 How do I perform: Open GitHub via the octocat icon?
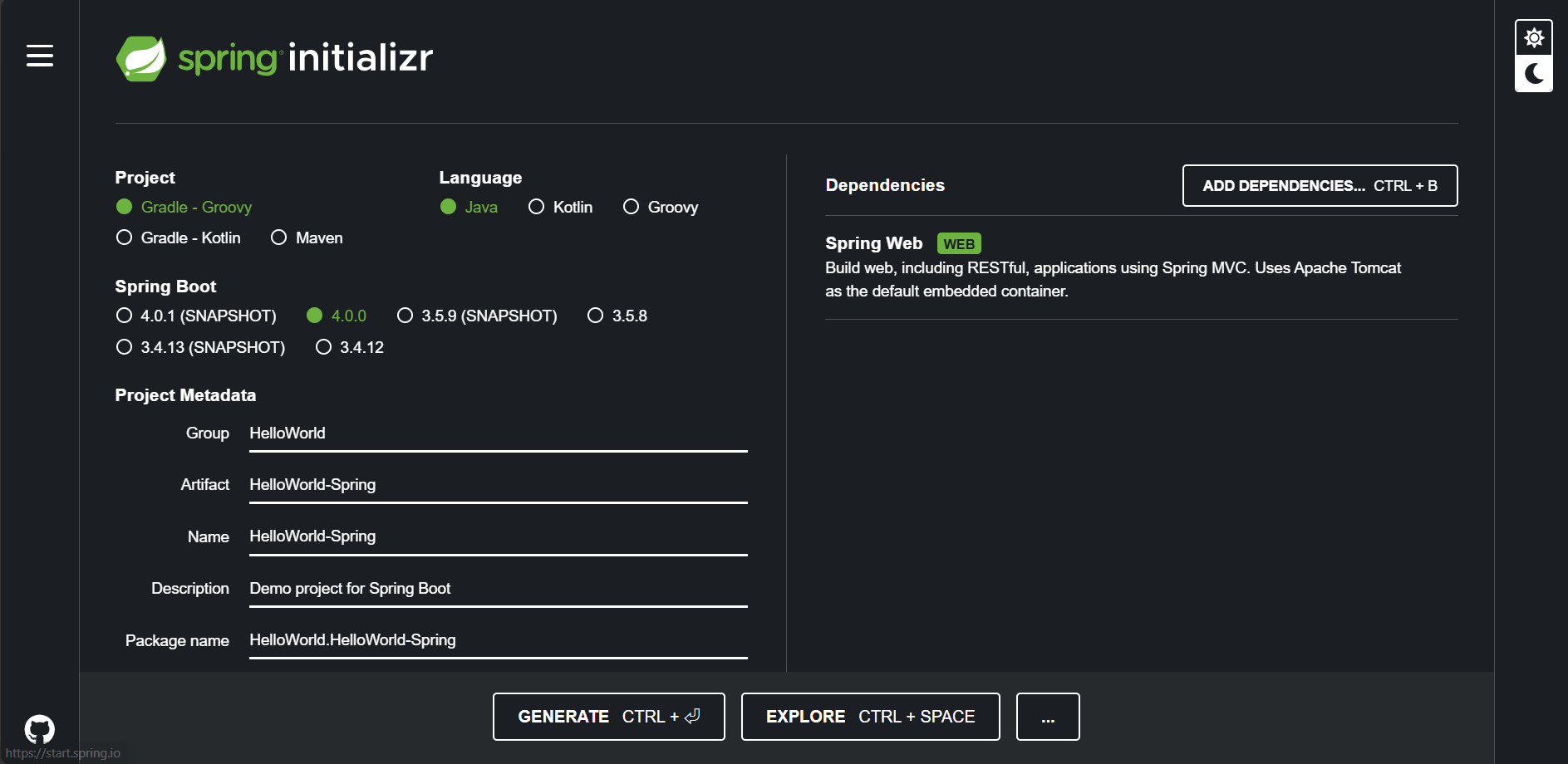pos(38,729)
